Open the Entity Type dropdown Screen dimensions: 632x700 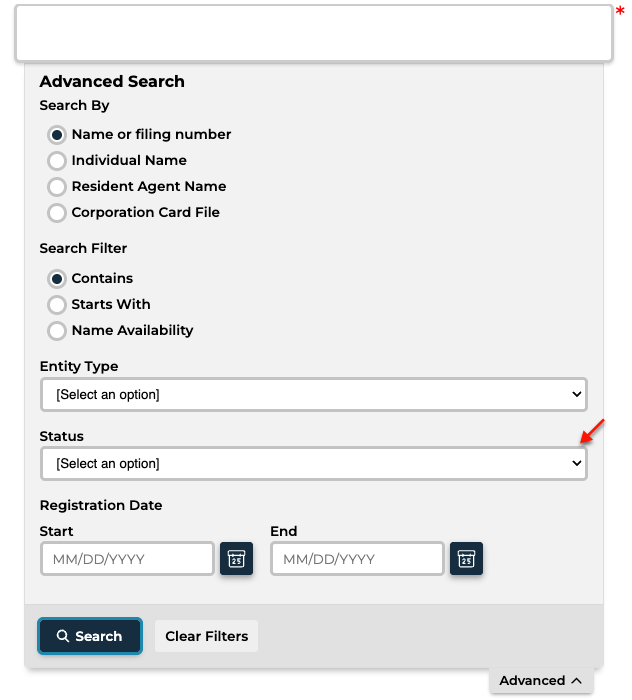tap(313, 394)
